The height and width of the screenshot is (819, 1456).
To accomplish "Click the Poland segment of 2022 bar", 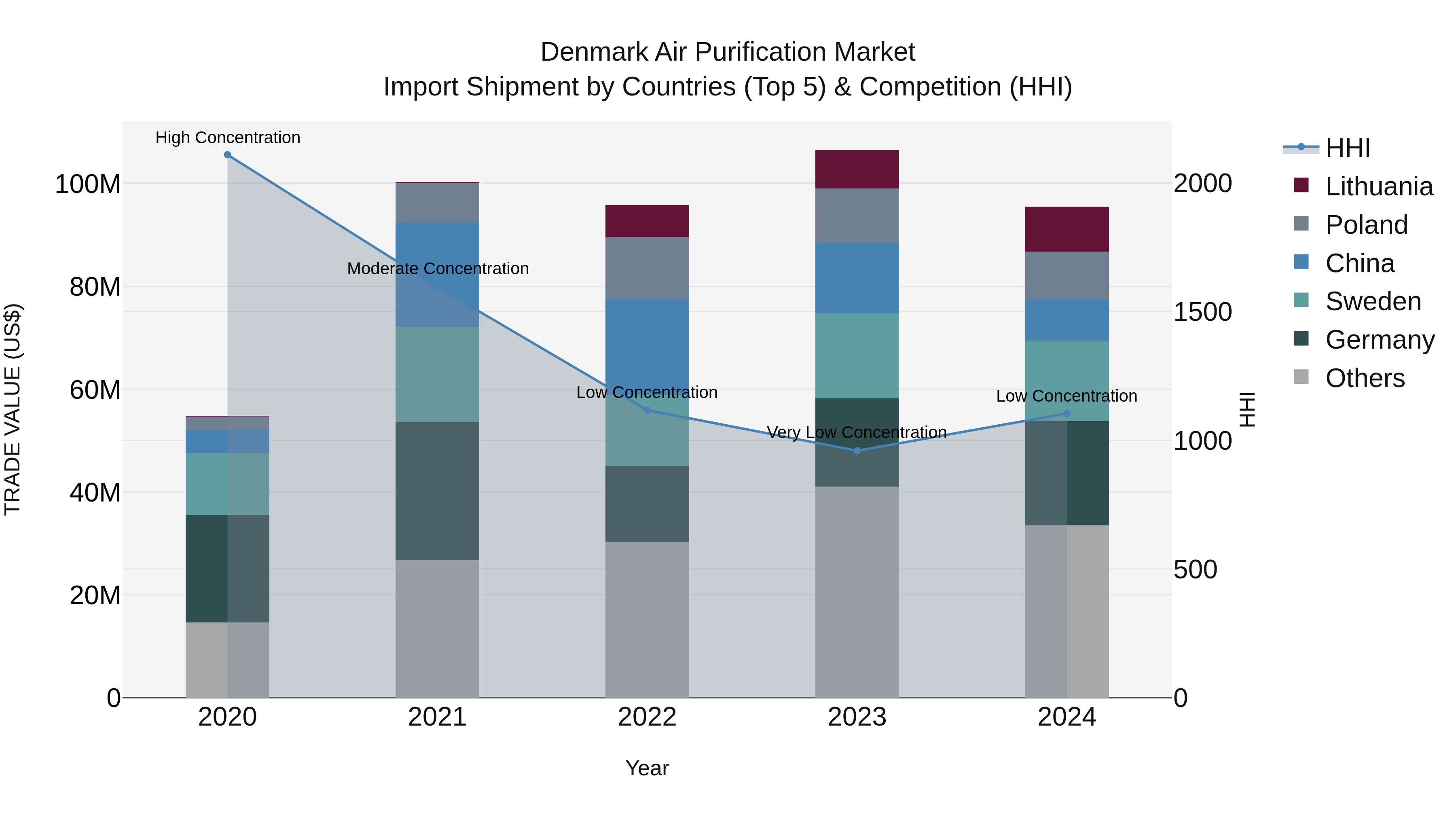I will [647, 269].
